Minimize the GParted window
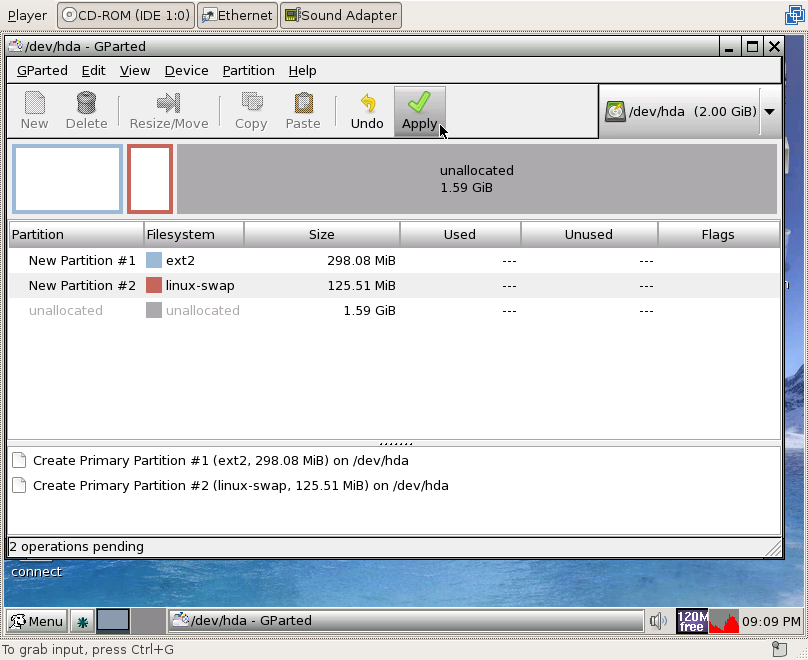Screen dimensions: 808x660 729,46
